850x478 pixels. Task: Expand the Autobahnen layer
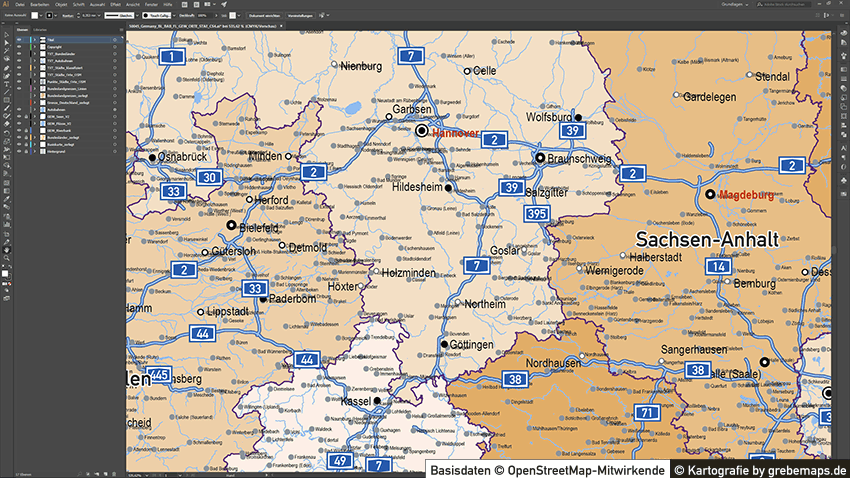pos(32,110)
